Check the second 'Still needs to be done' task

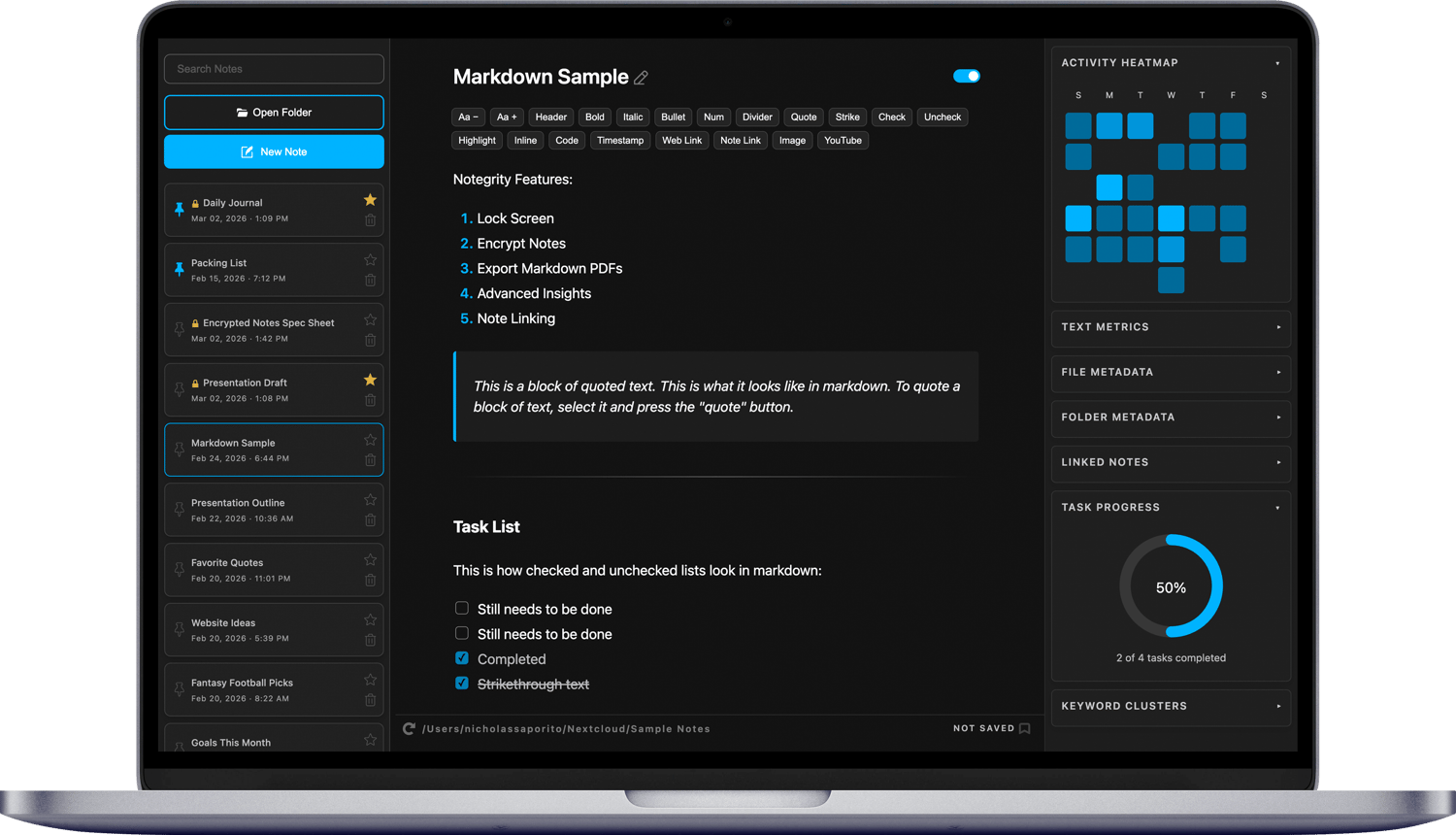(x=462, y=633)
